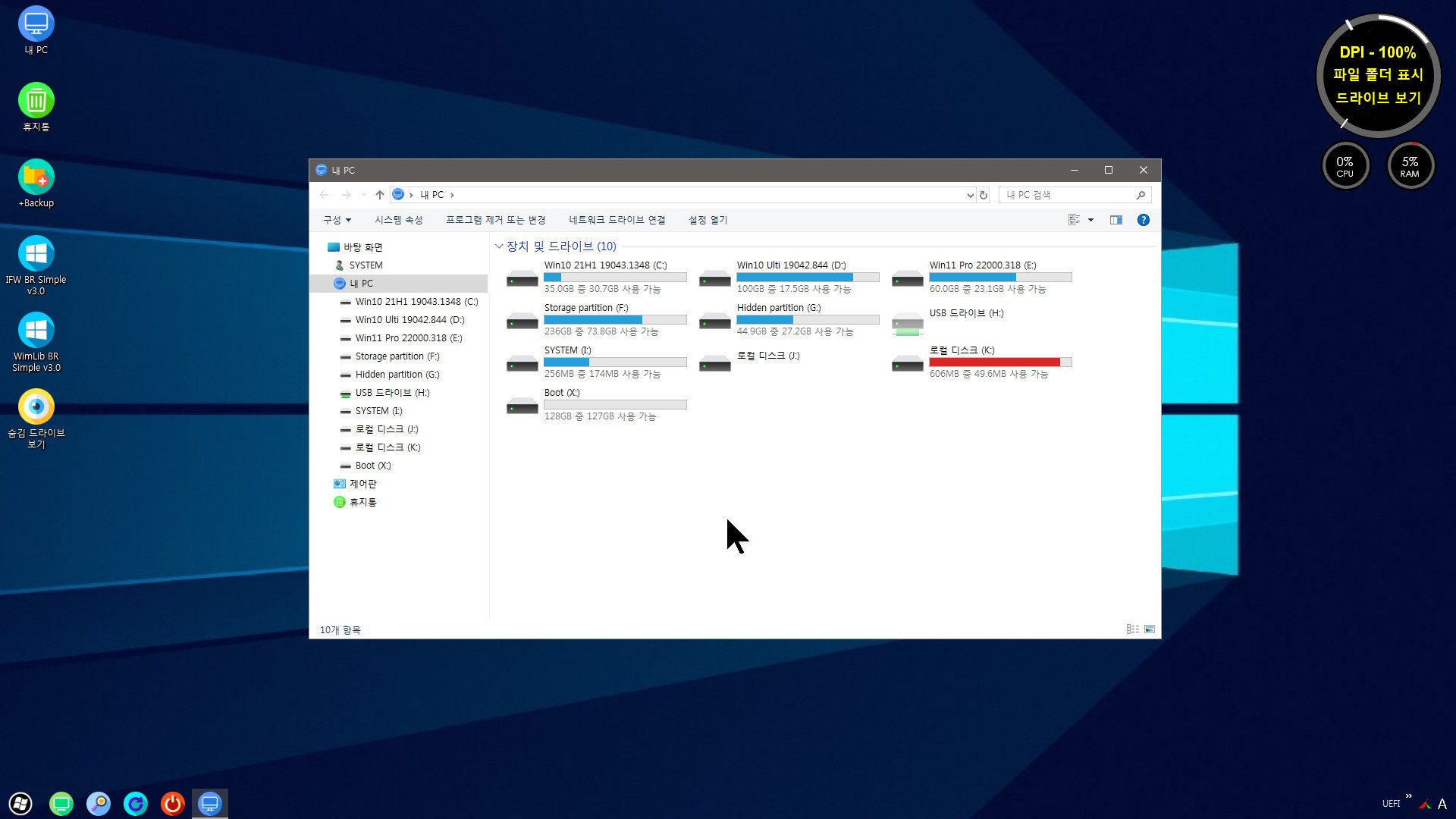The image size is (1456, 819).
Task: Refresh the address bar location
Action: 984,195
